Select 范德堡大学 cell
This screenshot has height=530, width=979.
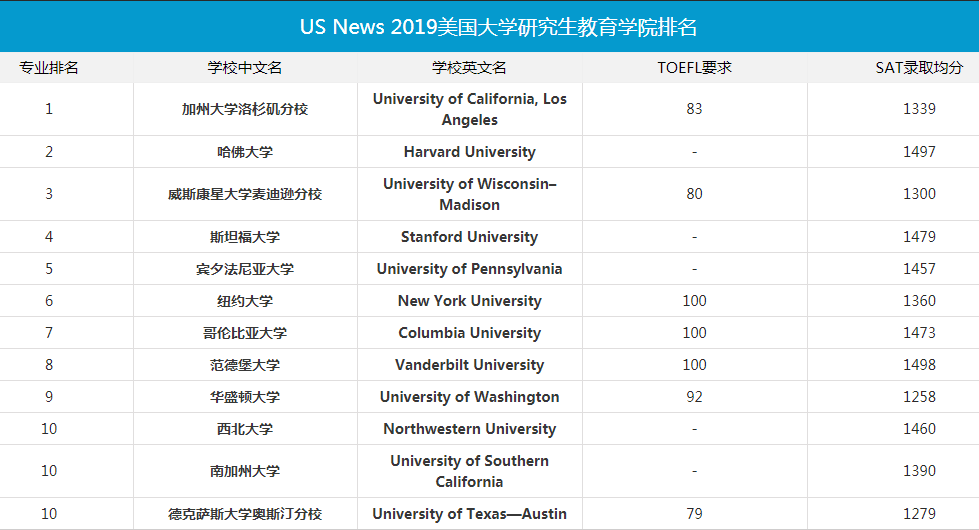(245, 365)
